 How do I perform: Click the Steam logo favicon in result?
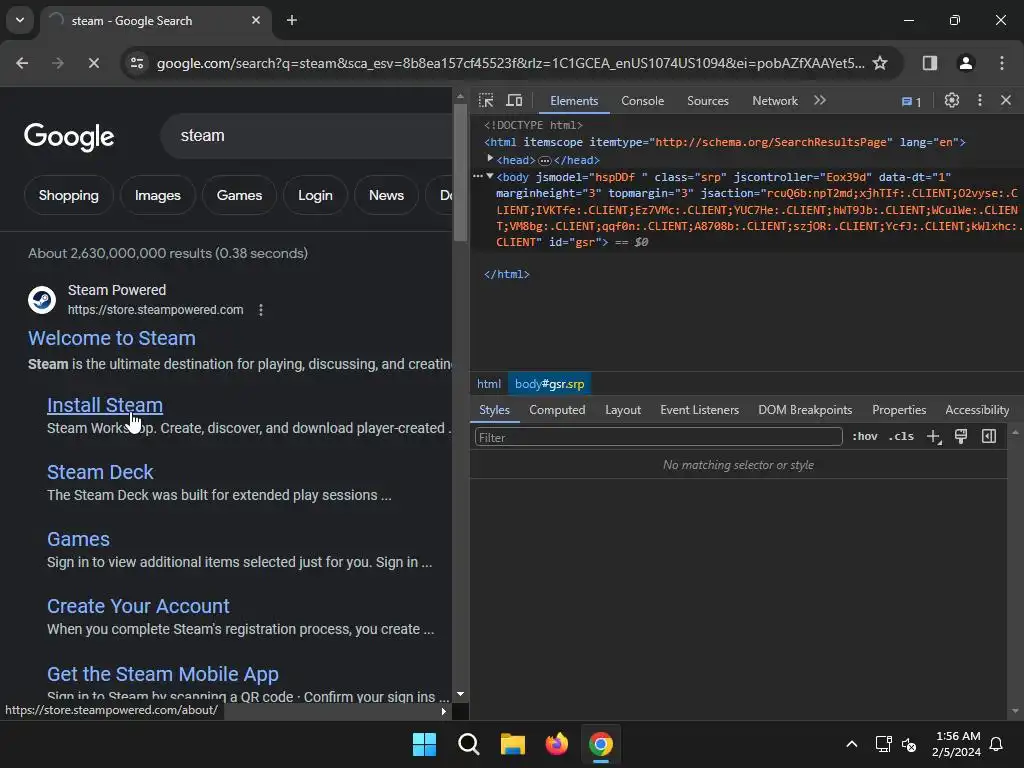(x=42, y=300)
